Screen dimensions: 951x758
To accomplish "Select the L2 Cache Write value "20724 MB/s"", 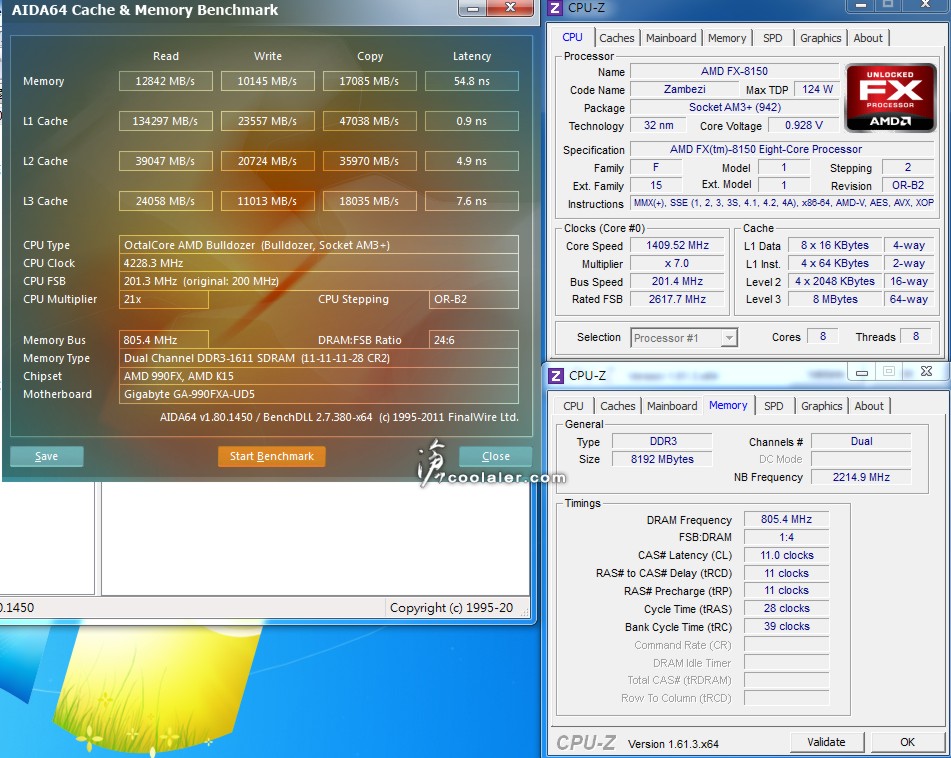I will pyautogui.click(x=267, y=161).
